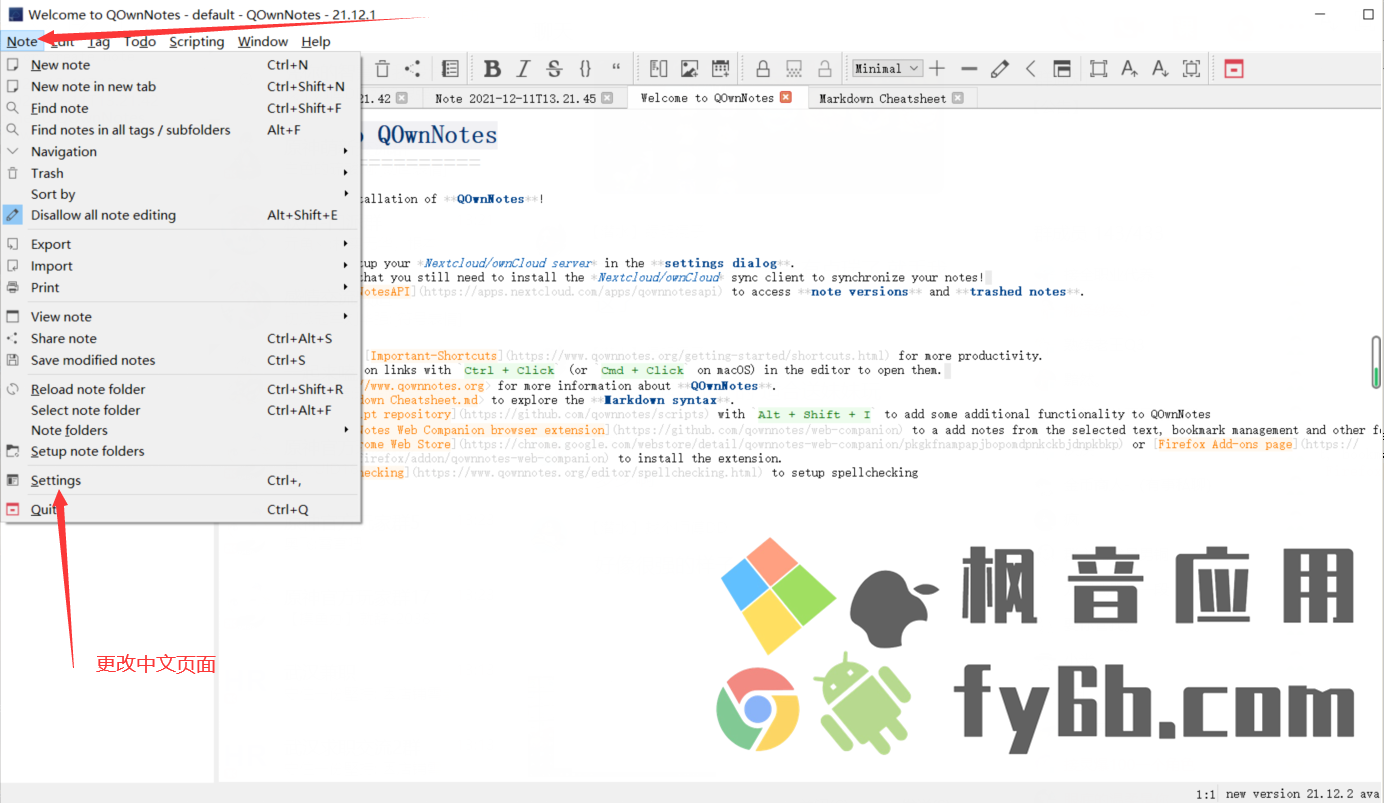
Task: Apply strikethrough with the S icon
Action: pyautogui.click(x=554, y=69)
